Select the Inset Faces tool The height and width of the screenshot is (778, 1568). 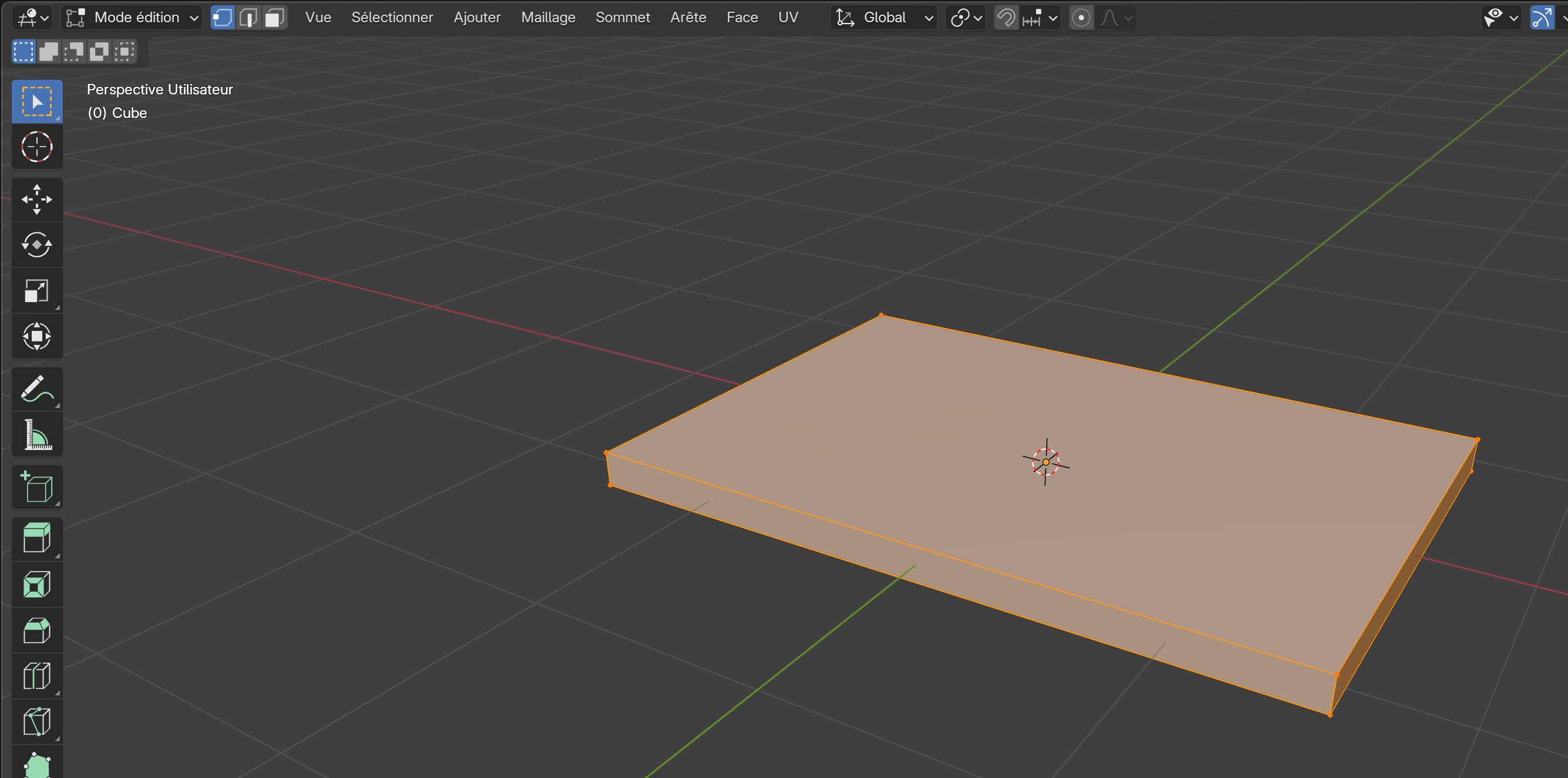click(x=36, y=584)
